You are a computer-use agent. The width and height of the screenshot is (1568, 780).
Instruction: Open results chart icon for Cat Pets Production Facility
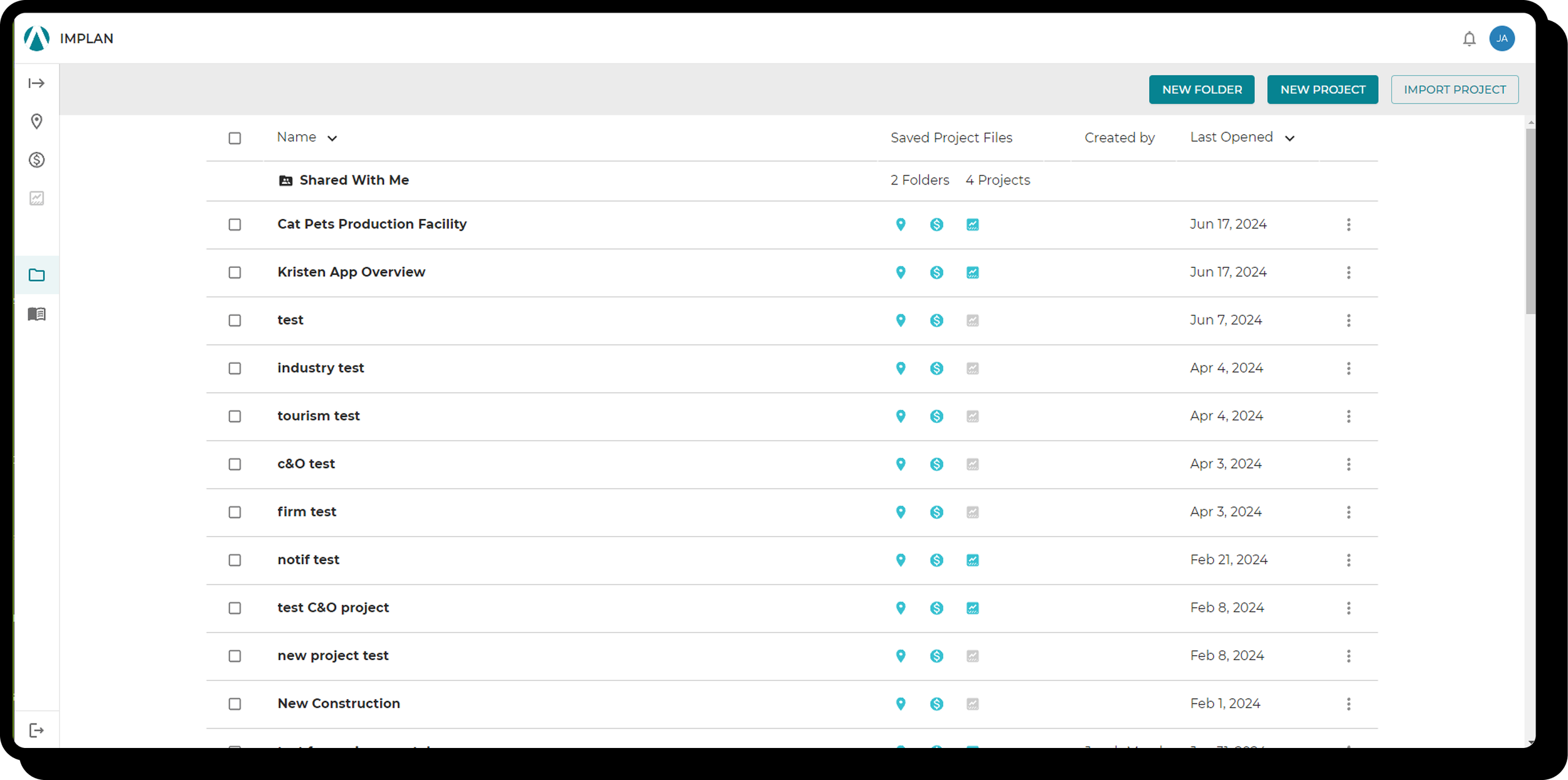pos(972,225)
